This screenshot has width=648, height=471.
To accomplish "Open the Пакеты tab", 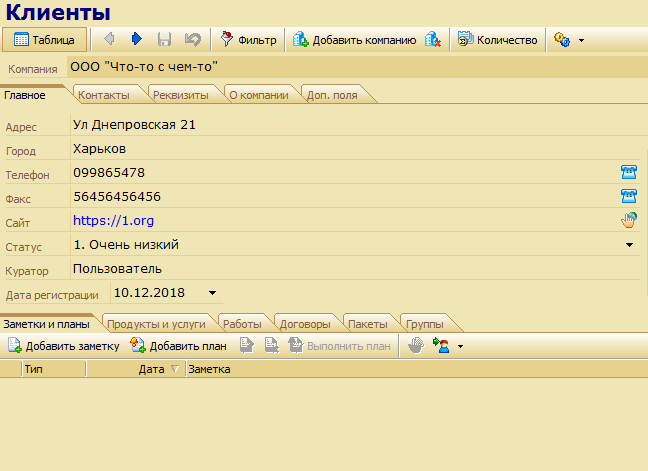I will point(368,324).
